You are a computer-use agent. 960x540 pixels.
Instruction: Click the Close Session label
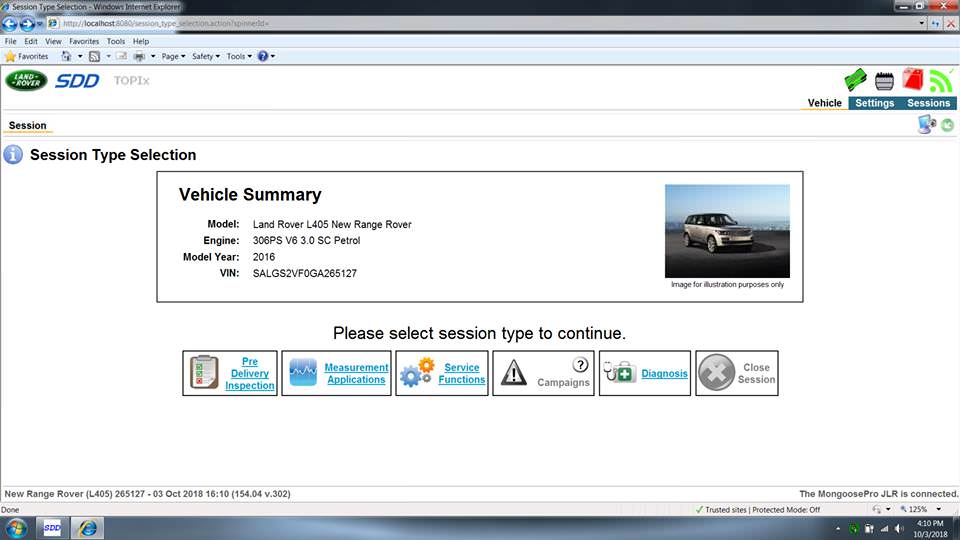pyautogui.click(x=756, y=373)
